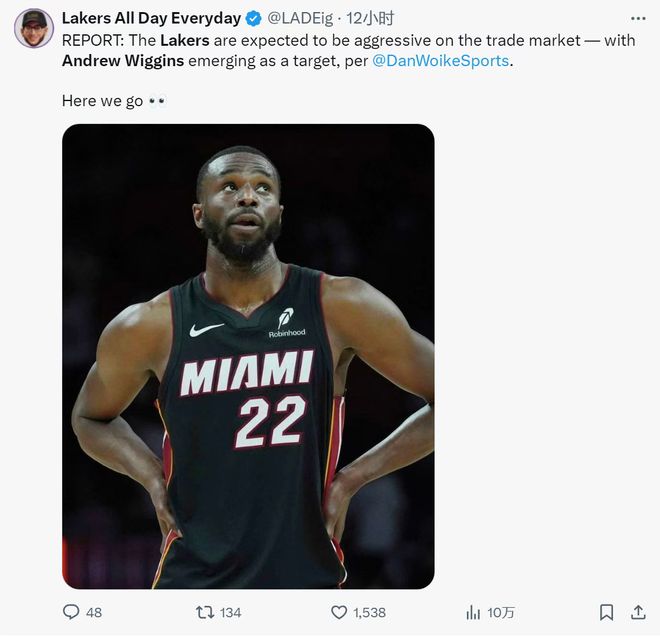Viewport: 660px width, 637px height.
Task: Open the view analytics bar-chart icon
Action: pyautogui.click(x=473, y=612)
